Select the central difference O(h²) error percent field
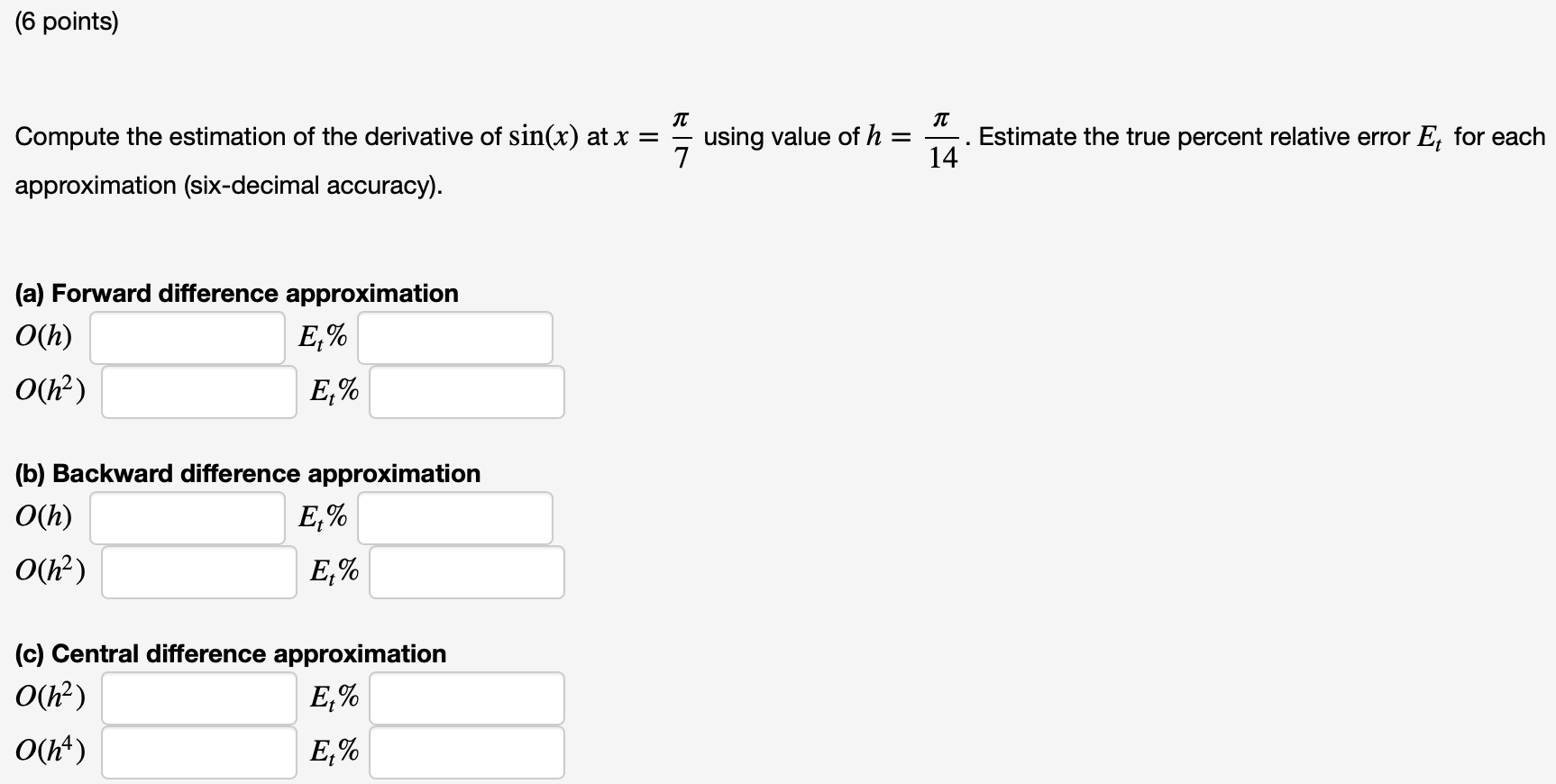 point(467,698)
